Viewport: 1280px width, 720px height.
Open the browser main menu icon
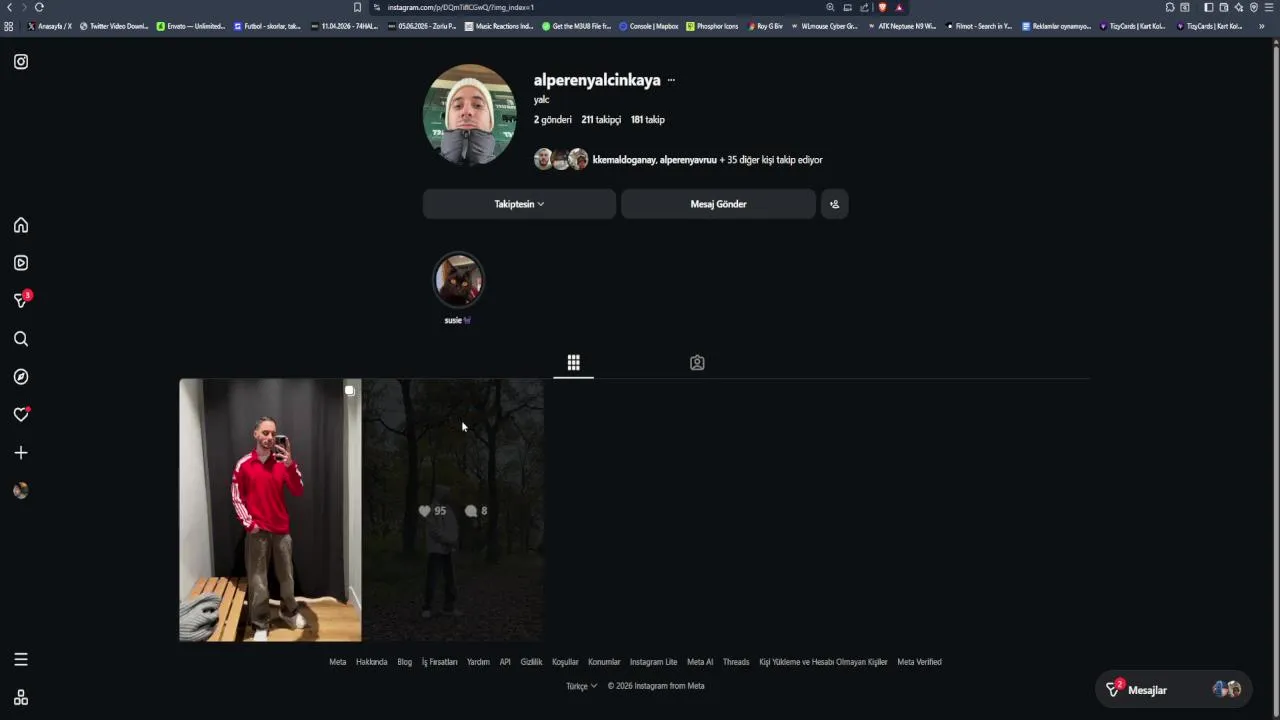click(x=1269, y=7)
